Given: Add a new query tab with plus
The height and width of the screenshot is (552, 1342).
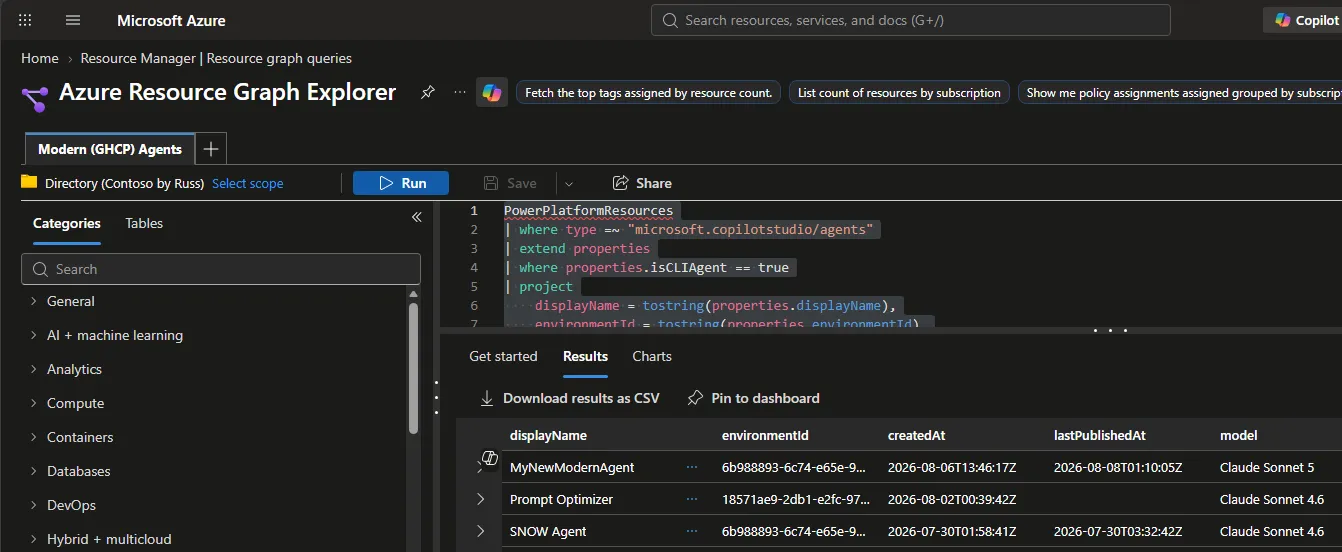Looking at the screenshot, I should [210, 149].
